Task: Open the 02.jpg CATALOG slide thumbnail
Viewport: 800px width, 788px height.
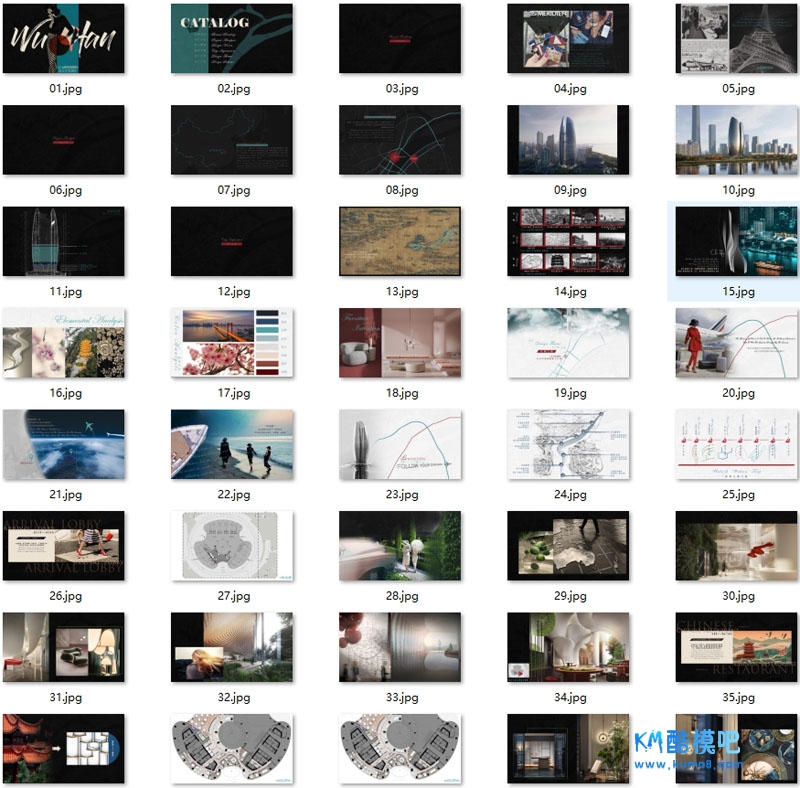Action: click(x=232, y=39)
